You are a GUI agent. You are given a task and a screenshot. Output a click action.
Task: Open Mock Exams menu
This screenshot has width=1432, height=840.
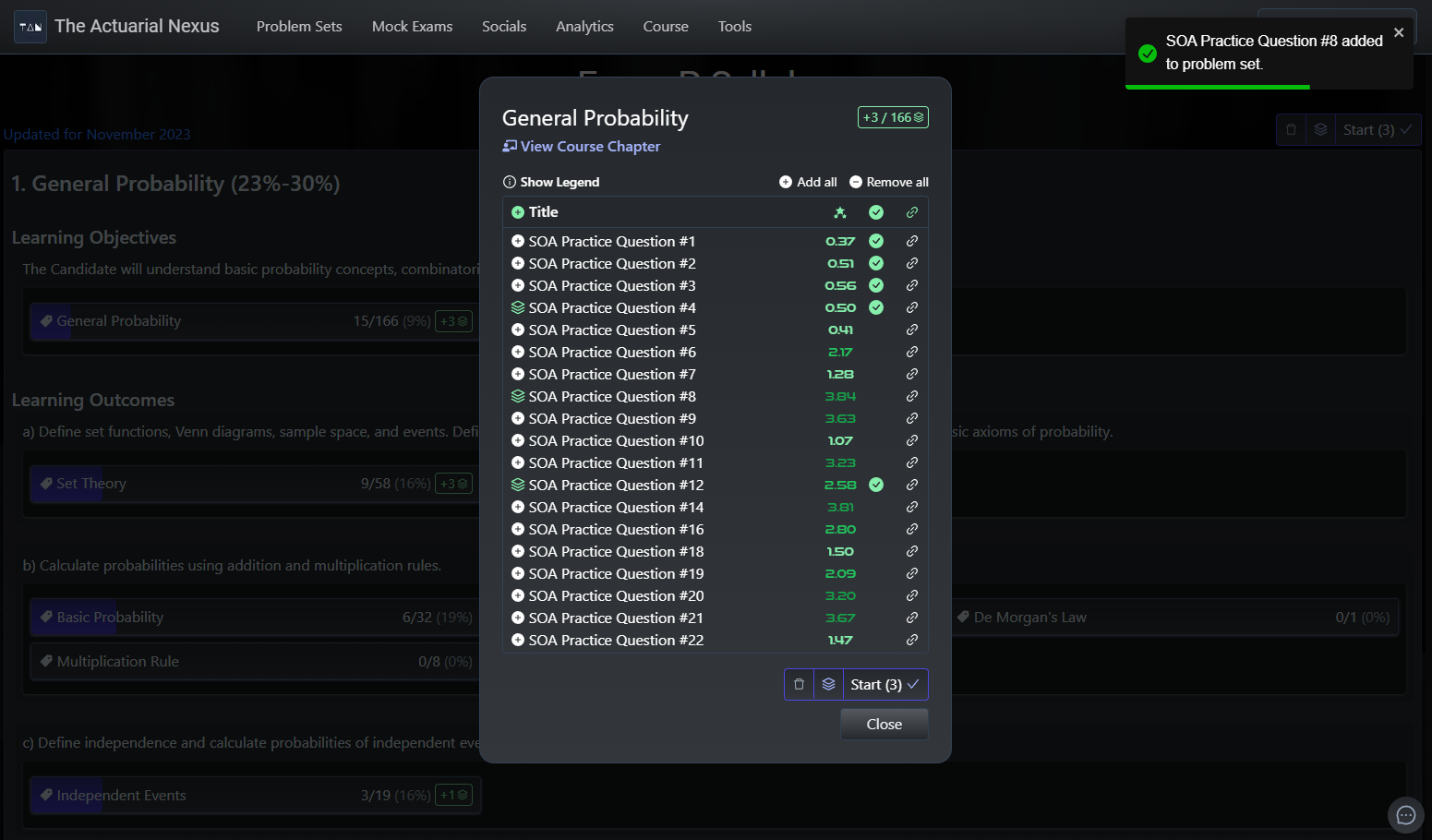[412, 27]
